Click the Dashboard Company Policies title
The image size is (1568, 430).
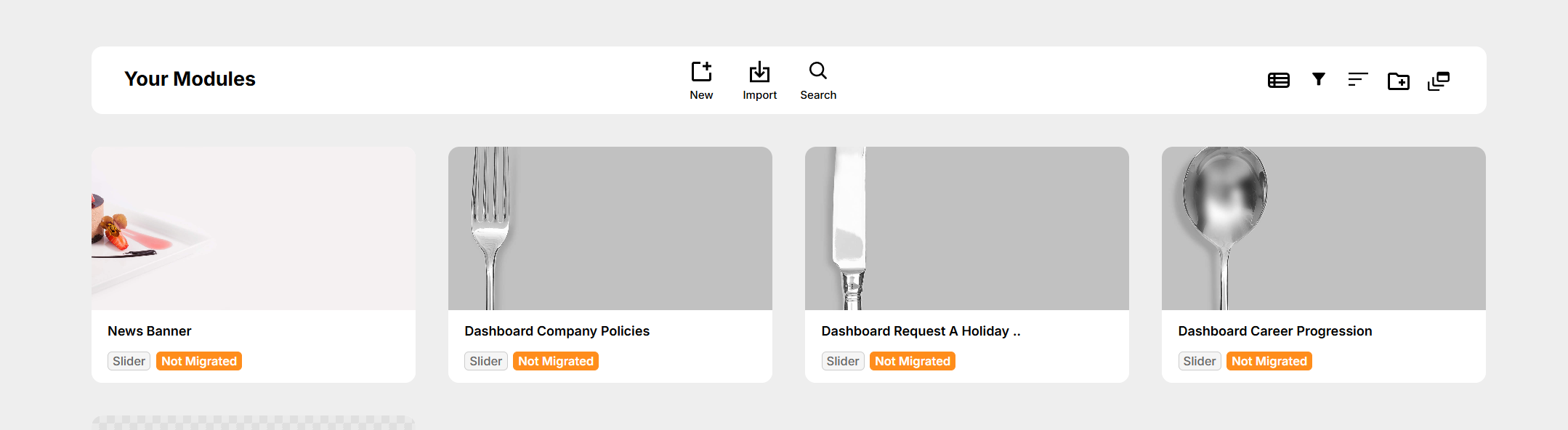(x=557, y=331)
